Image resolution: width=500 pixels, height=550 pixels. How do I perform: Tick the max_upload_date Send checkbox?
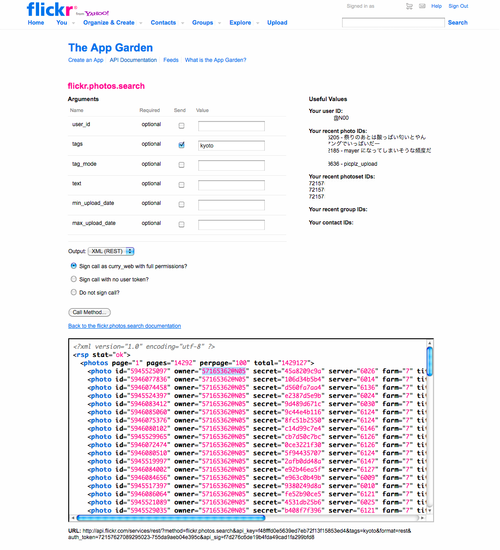181,224
